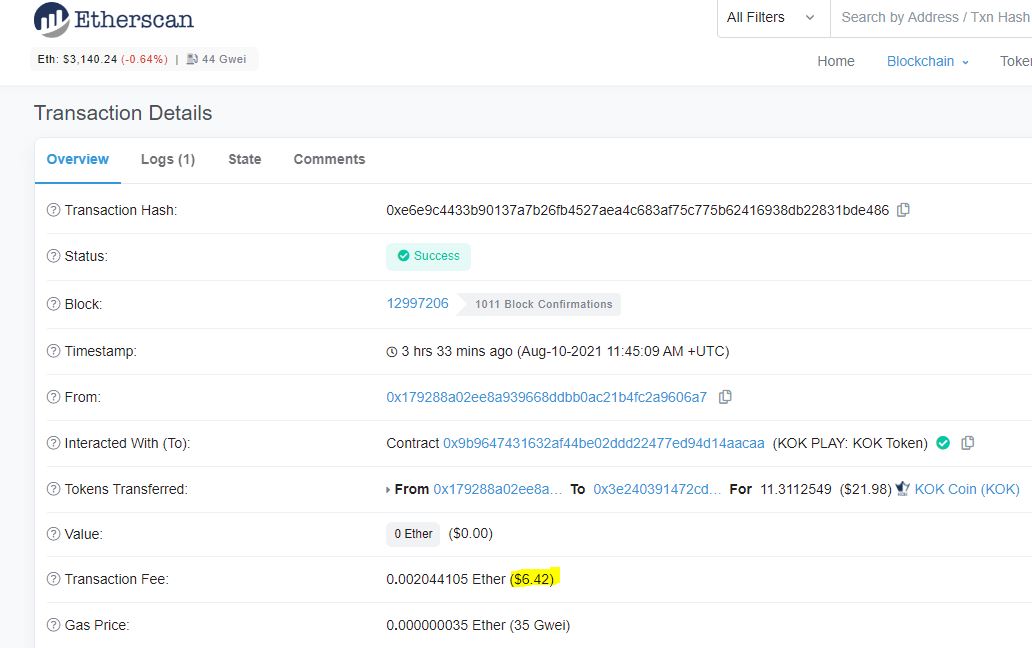Click the Home navigation link

coord(835,61)
